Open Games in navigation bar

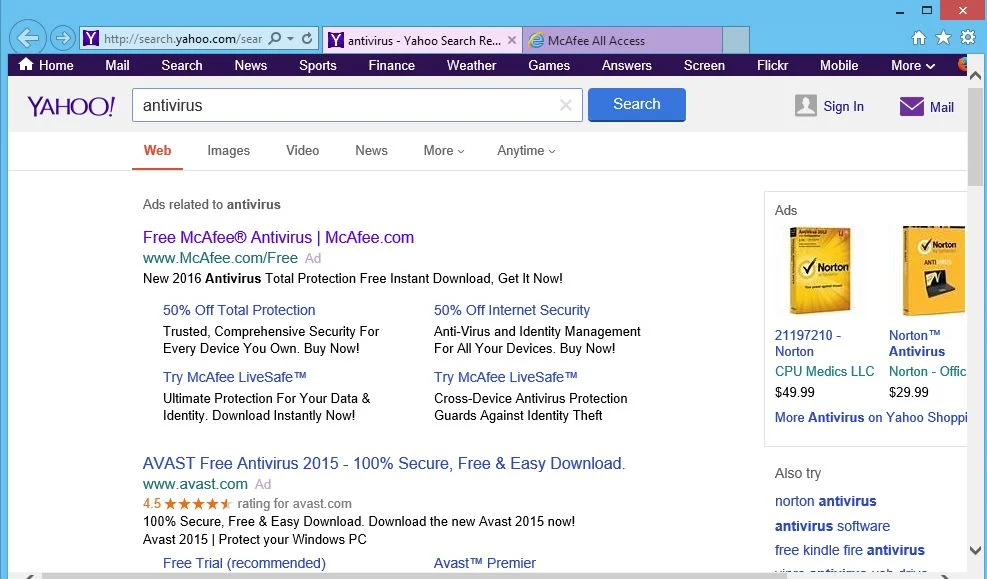tap(549, 65)
